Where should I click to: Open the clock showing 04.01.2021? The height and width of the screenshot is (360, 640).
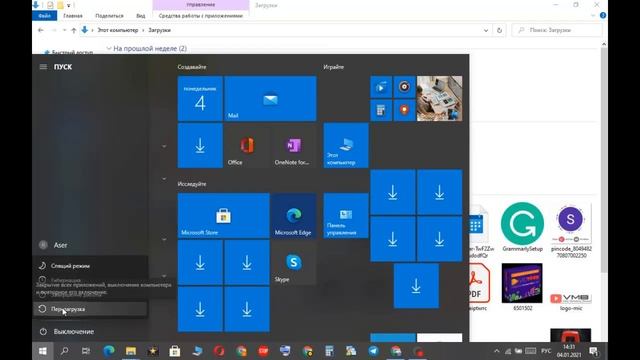569,351
